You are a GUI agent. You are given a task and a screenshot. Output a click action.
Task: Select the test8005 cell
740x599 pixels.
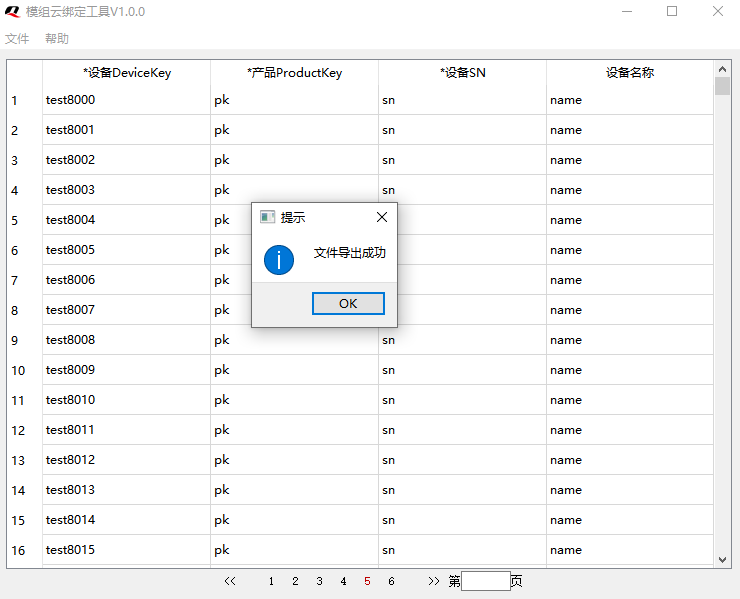pyautogui.click(x=126, y=250)
